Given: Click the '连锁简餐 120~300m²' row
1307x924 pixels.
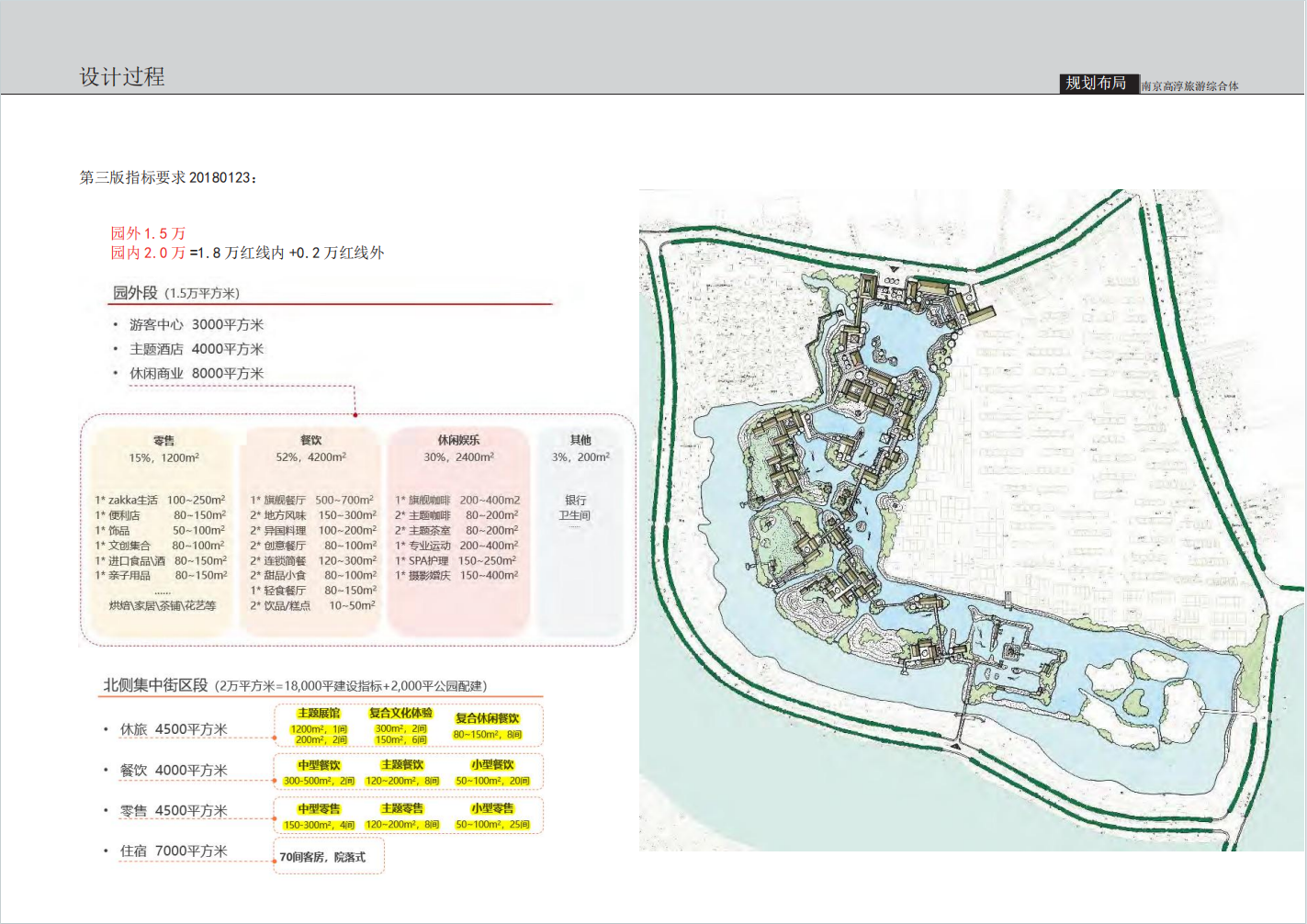Looking at the screenshot, I should (x=313, y=560).
